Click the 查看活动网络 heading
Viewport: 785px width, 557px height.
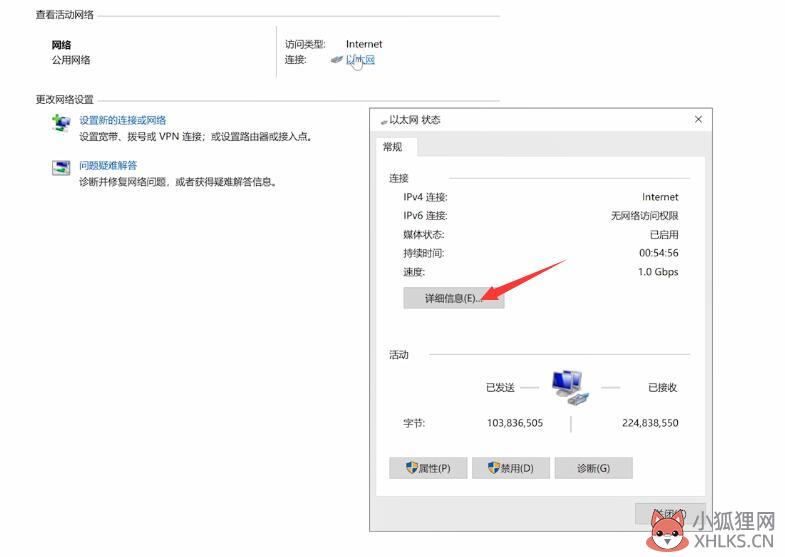tap(65, 15)
